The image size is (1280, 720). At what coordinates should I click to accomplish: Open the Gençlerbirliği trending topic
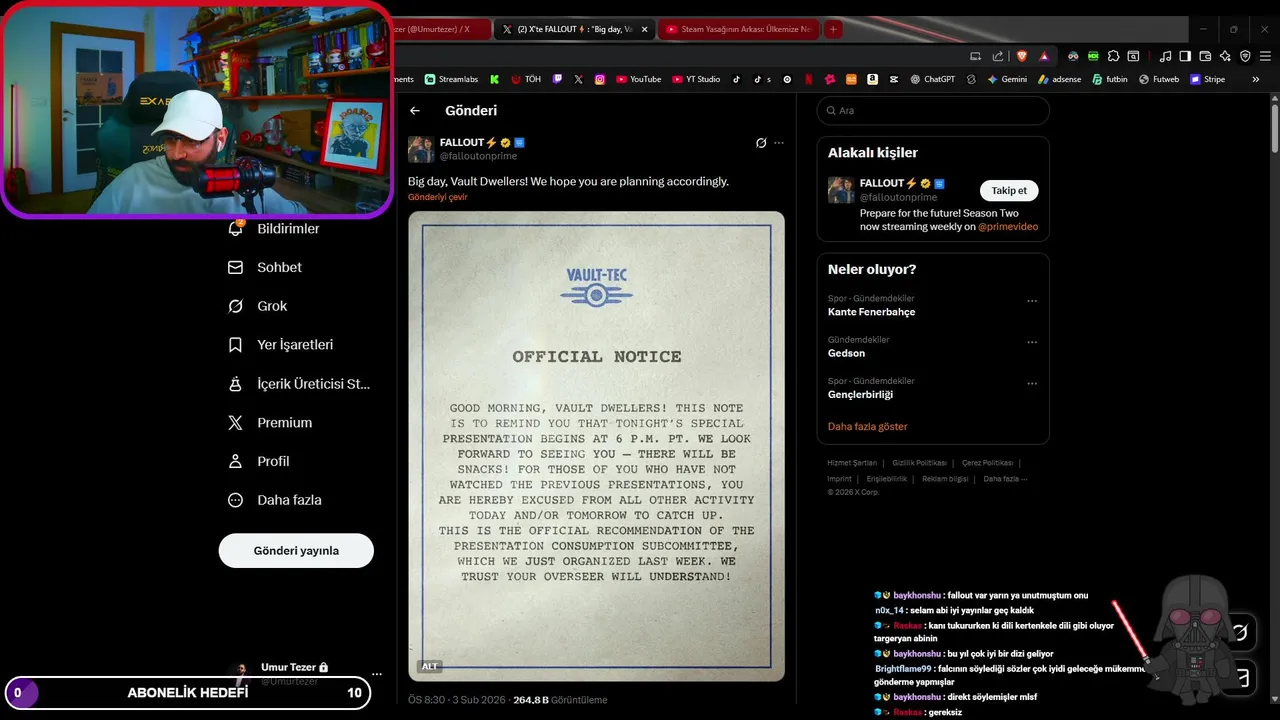click(x=860, y=394)
